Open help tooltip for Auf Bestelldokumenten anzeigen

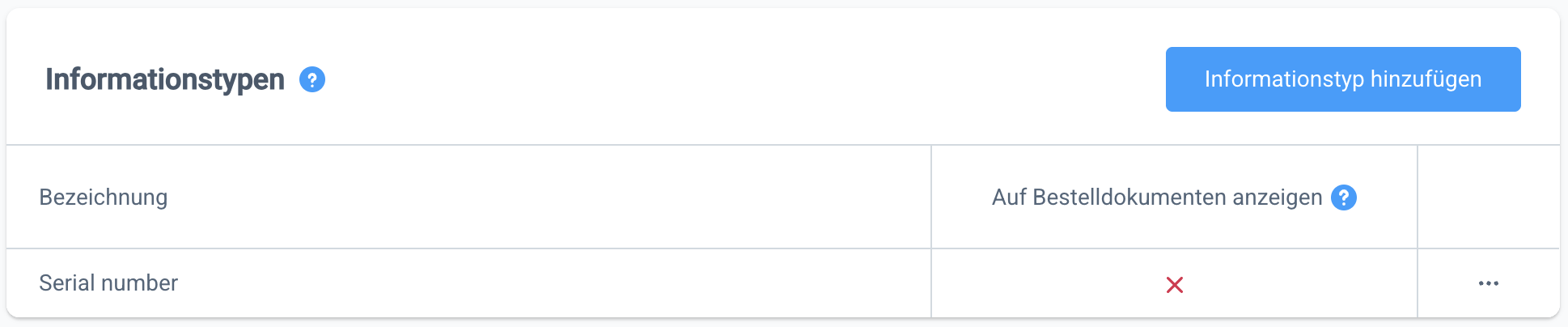1344,197
